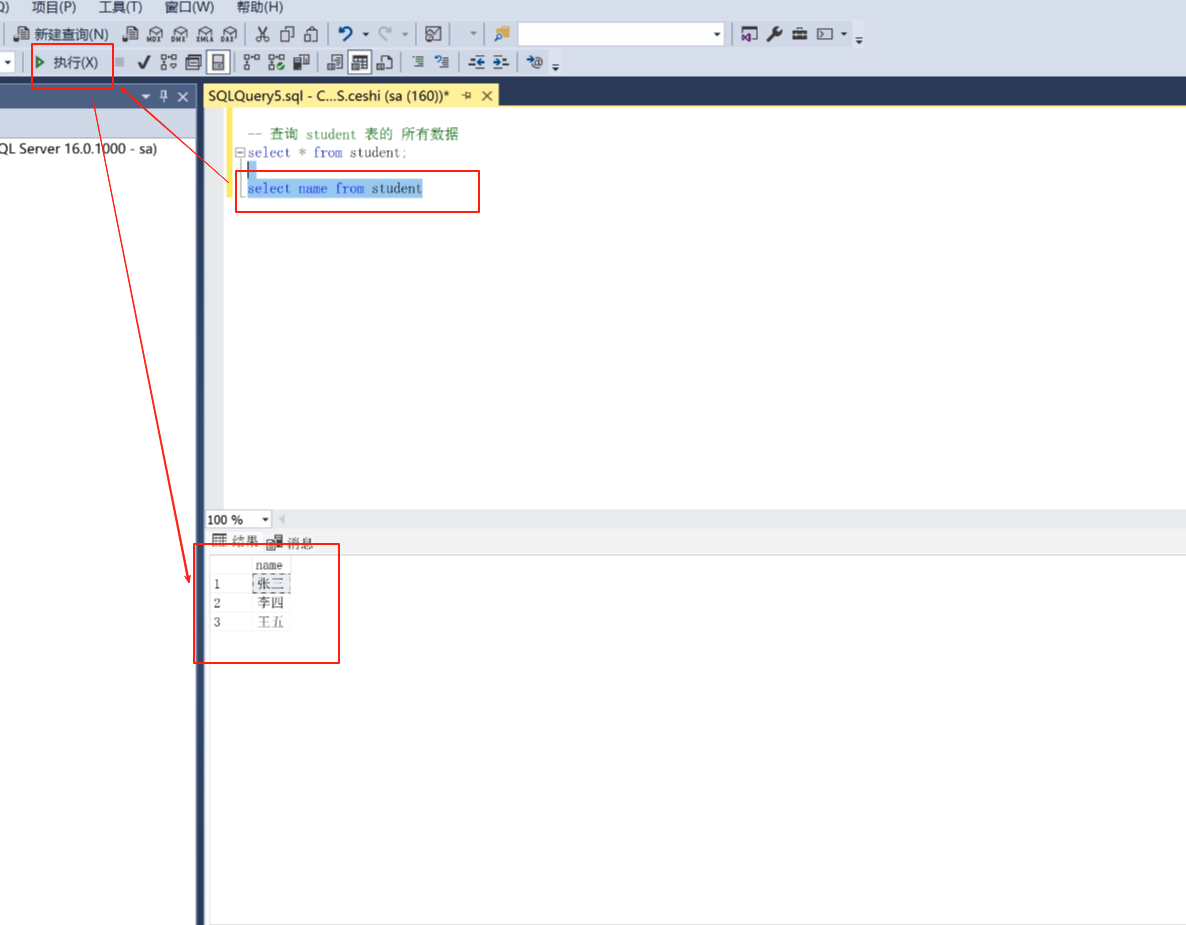
Task: Open the top toolbar overflow options
Action: (x=859, y=39)
